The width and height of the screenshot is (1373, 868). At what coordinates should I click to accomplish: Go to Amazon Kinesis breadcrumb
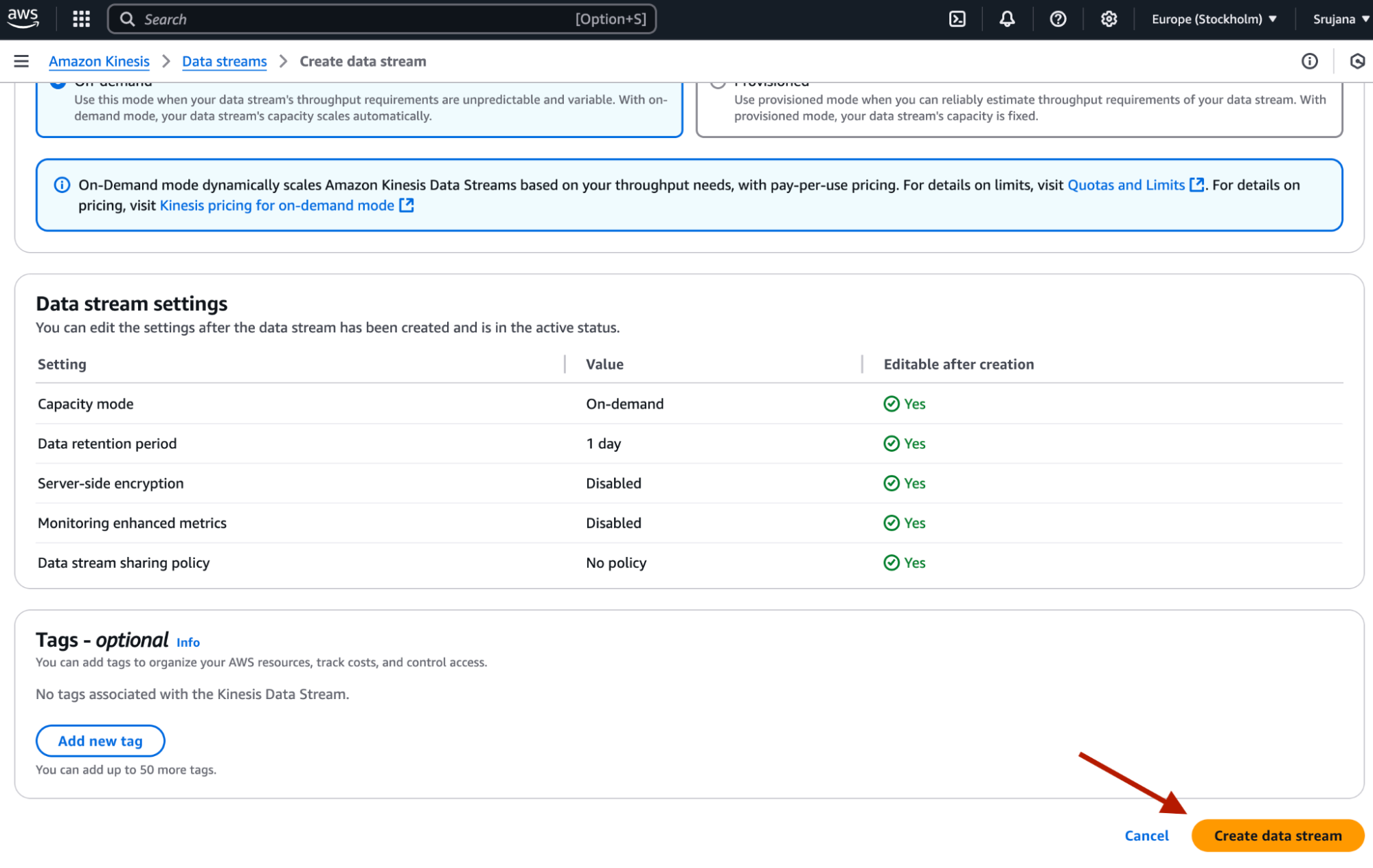(99, 61)
